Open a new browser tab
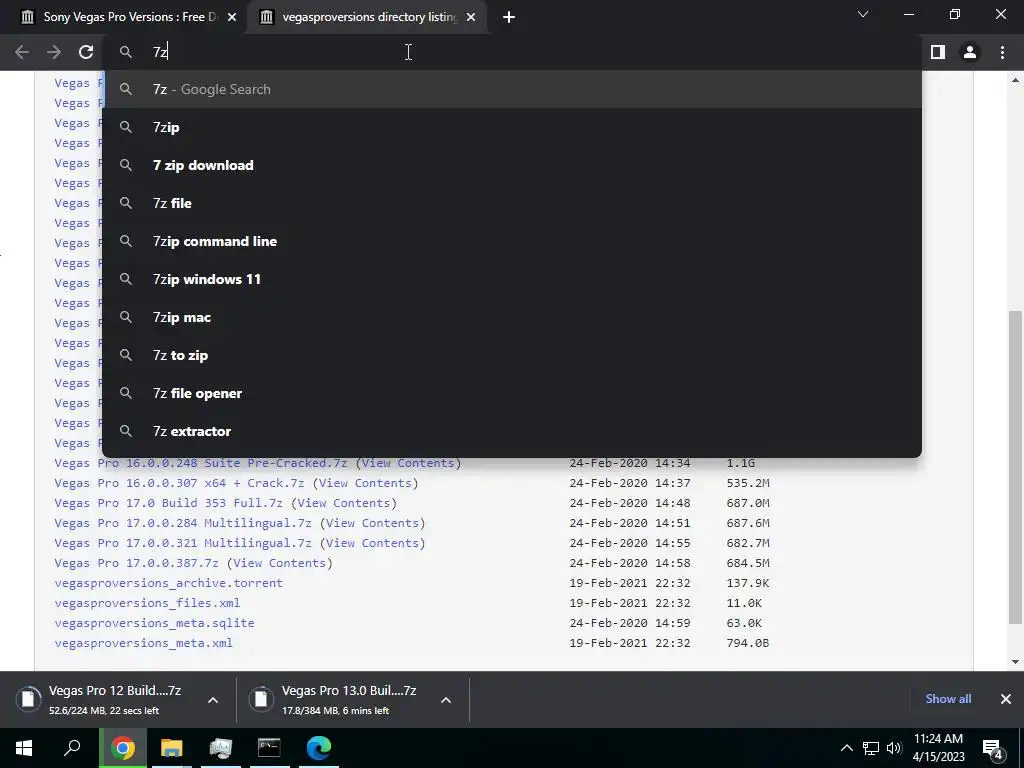 point(509,17)
